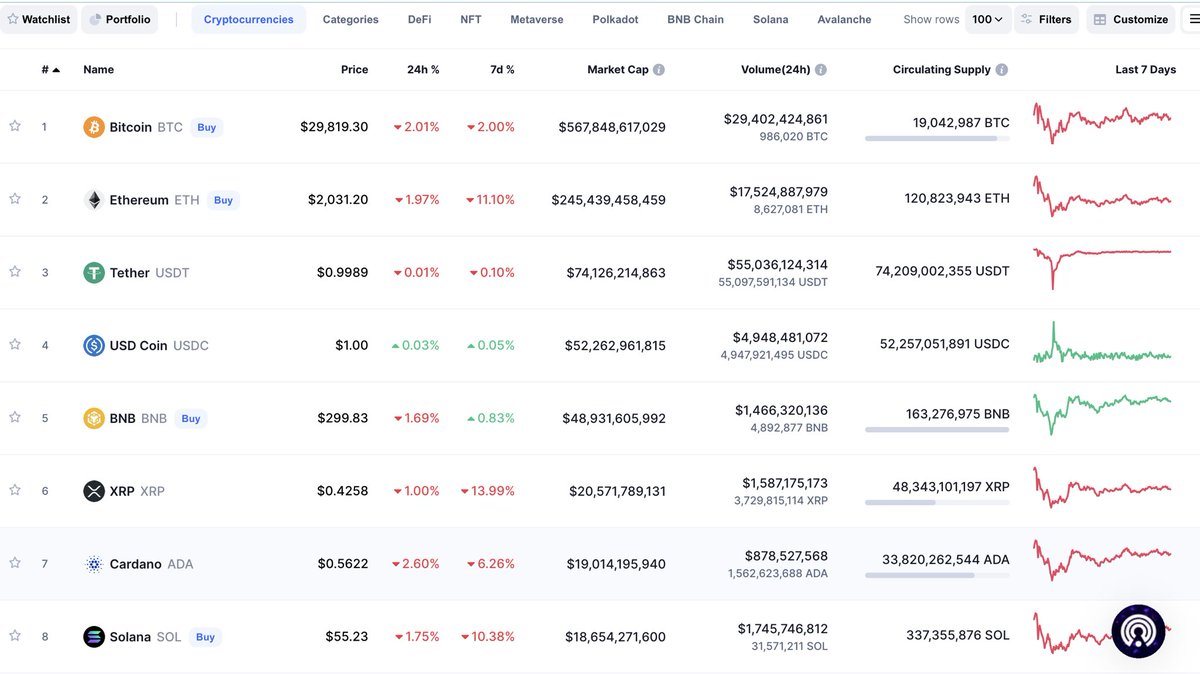Favorite XRP with its star
The height and width of the screenshot is (674, 1200).
[x=15, y=490]
